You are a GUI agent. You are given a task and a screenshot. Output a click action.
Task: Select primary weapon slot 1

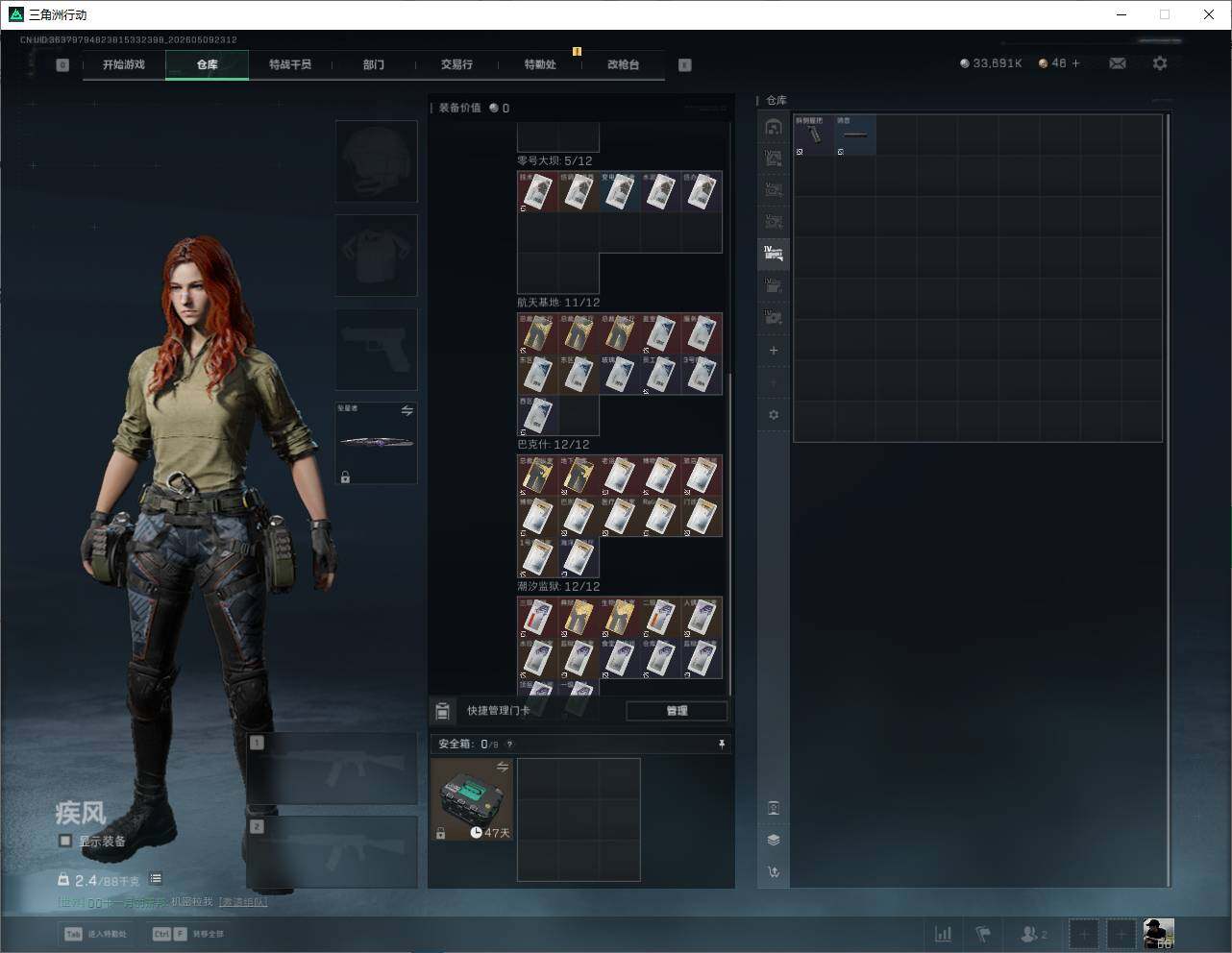[333, 769]
